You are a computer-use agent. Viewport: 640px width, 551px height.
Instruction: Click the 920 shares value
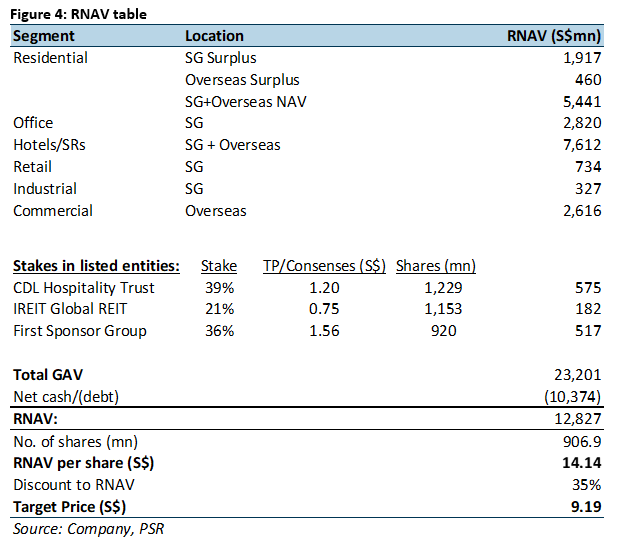click(x=444, y=331)
